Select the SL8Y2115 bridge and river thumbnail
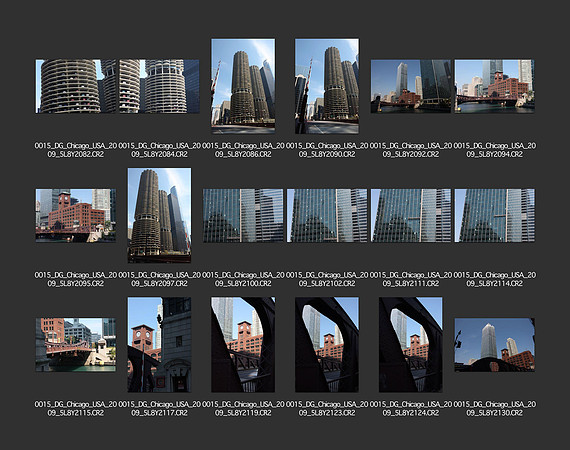Screen dimensions: 570x450 pos(76,345)
